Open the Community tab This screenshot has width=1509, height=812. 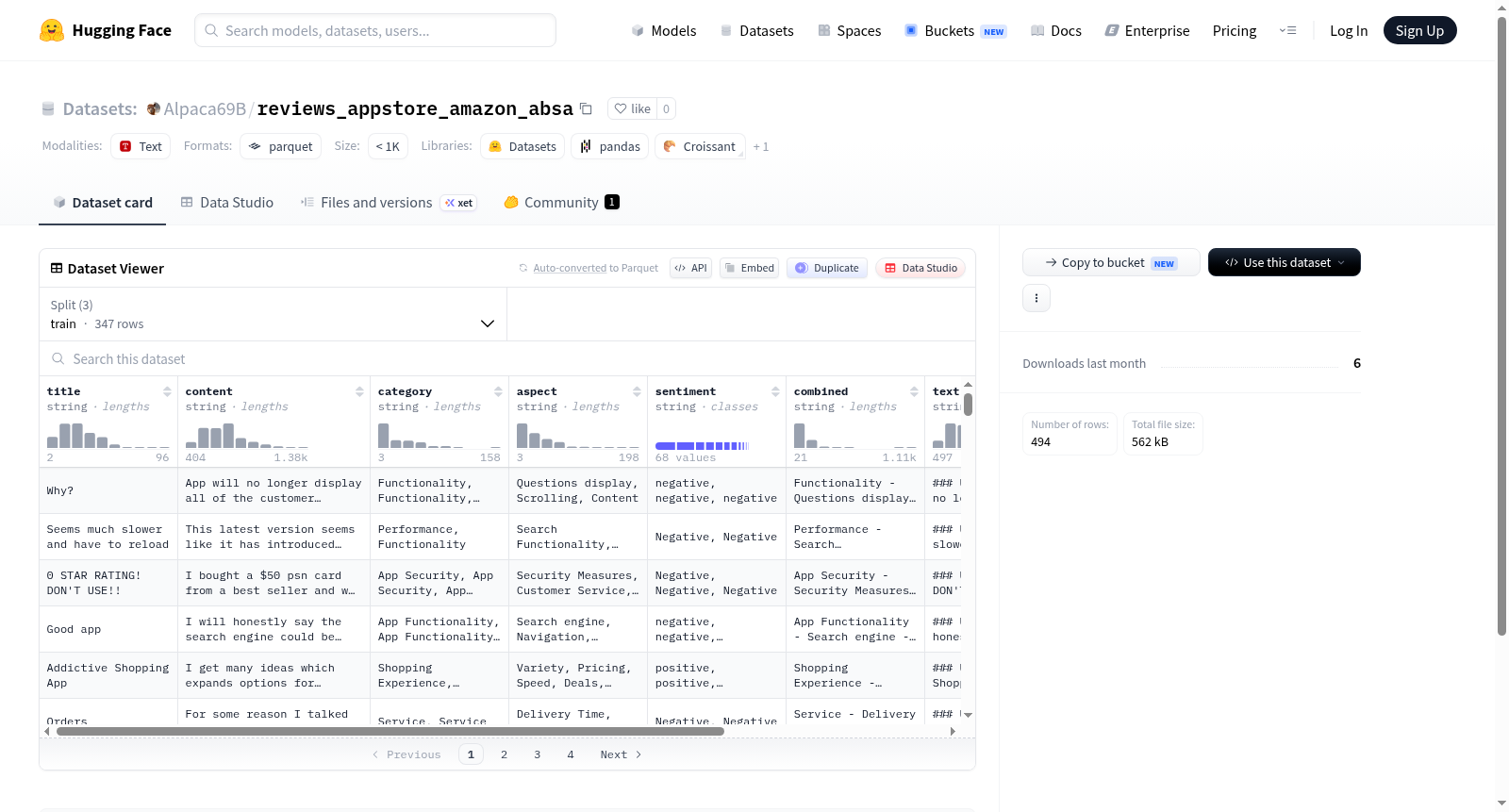(x=562, y=202)
